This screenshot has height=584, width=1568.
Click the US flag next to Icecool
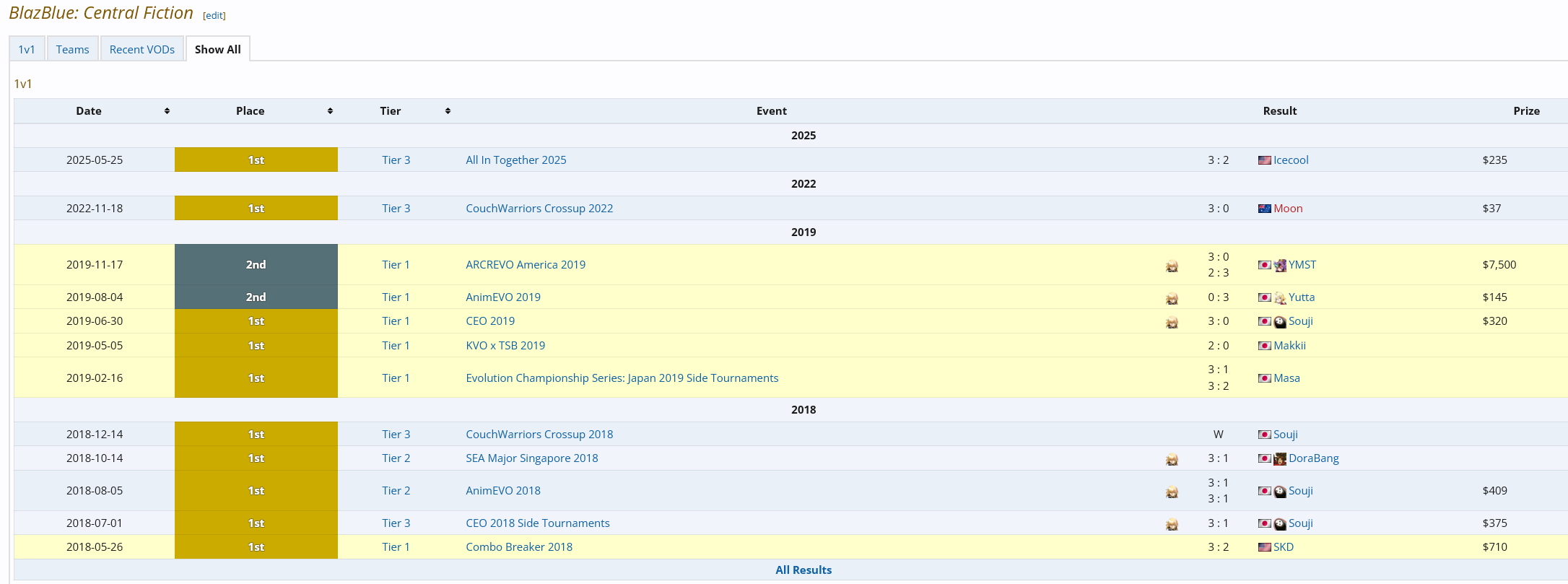pos(1264,160)
